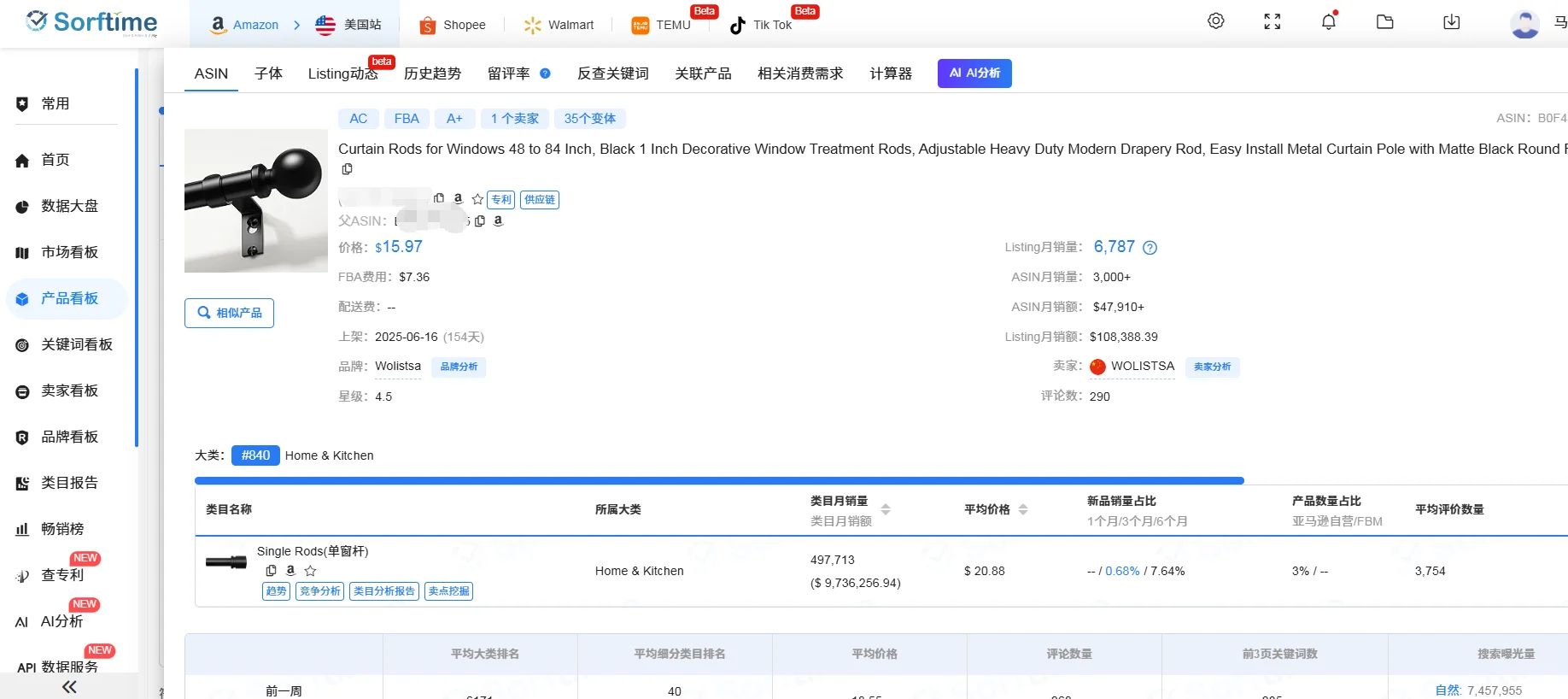Show Listing monthly sales help icon

[1150, 248]
